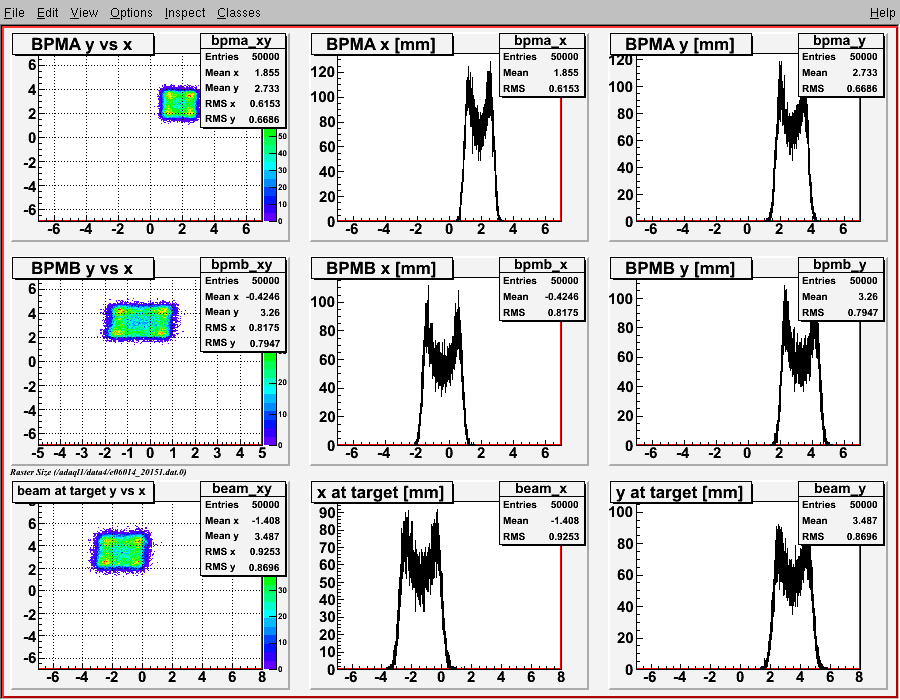Click the BPMA y vs x beam spot cluster
Image resolution: width=900 pixels, height=700 pixels.
coord(179,103)
